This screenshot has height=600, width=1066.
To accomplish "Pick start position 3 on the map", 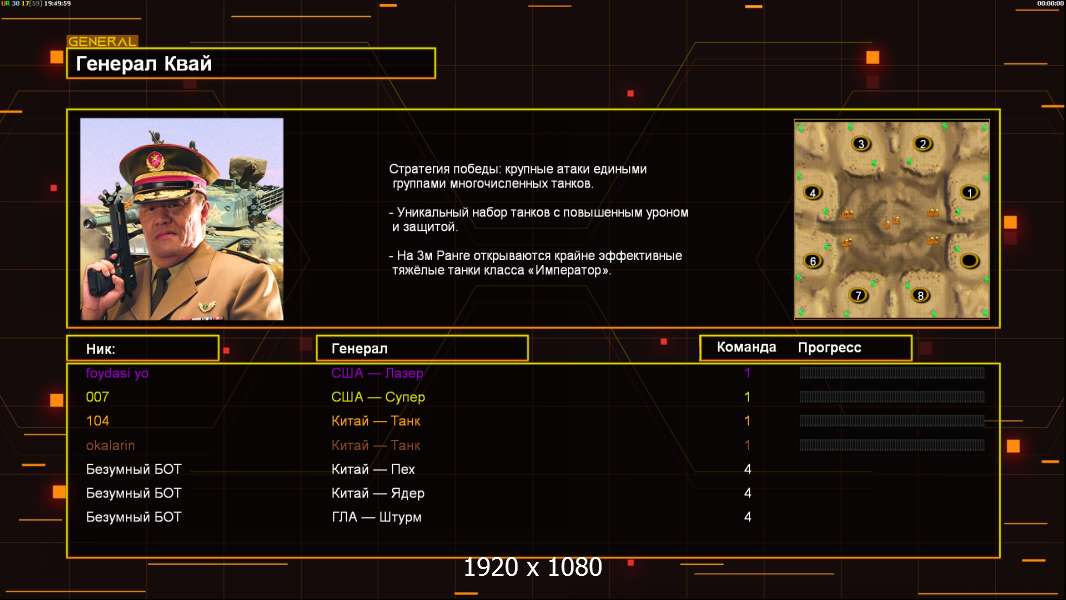I will (x=860, y=144).
